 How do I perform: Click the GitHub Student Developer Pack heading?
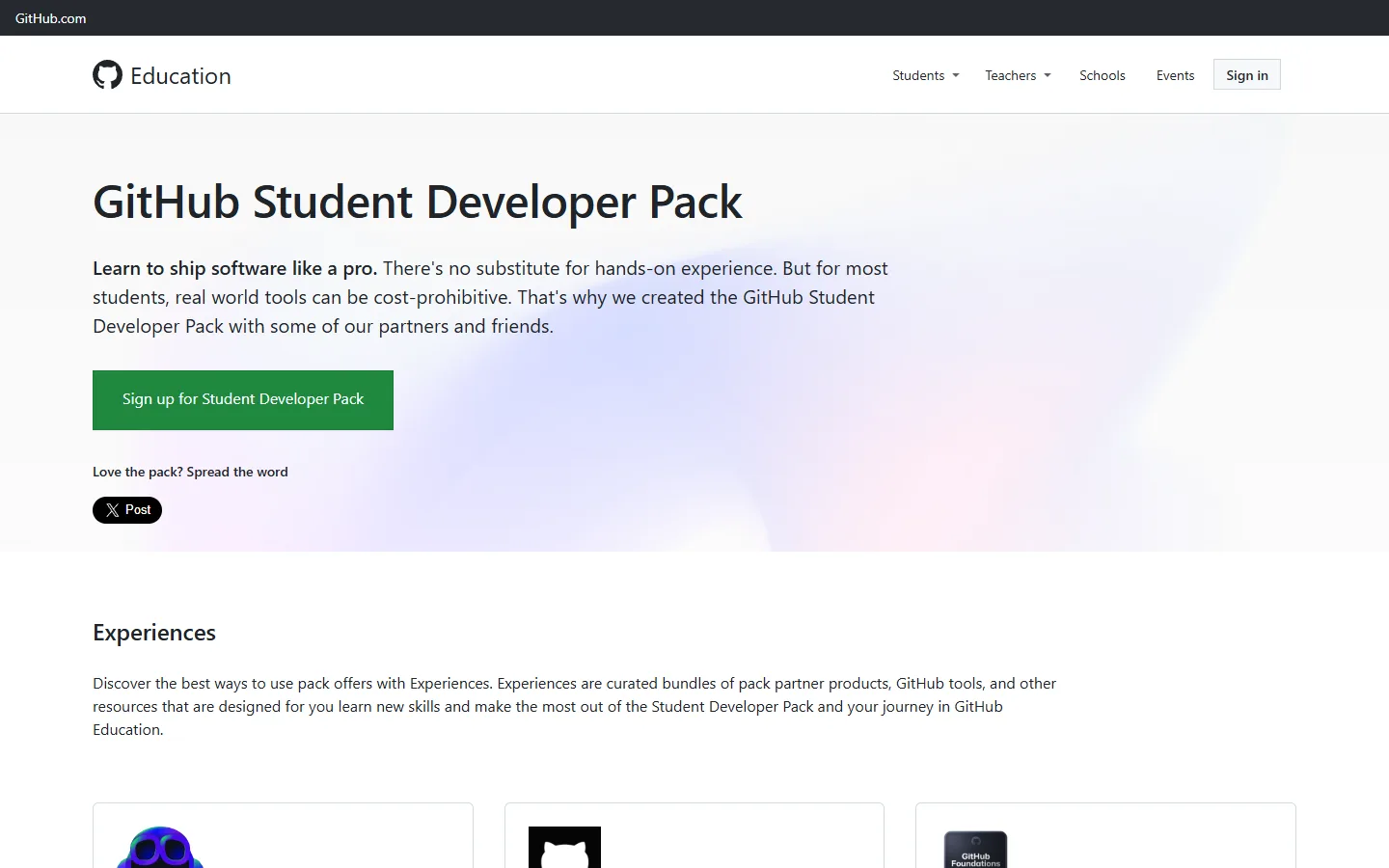point(418,203)
